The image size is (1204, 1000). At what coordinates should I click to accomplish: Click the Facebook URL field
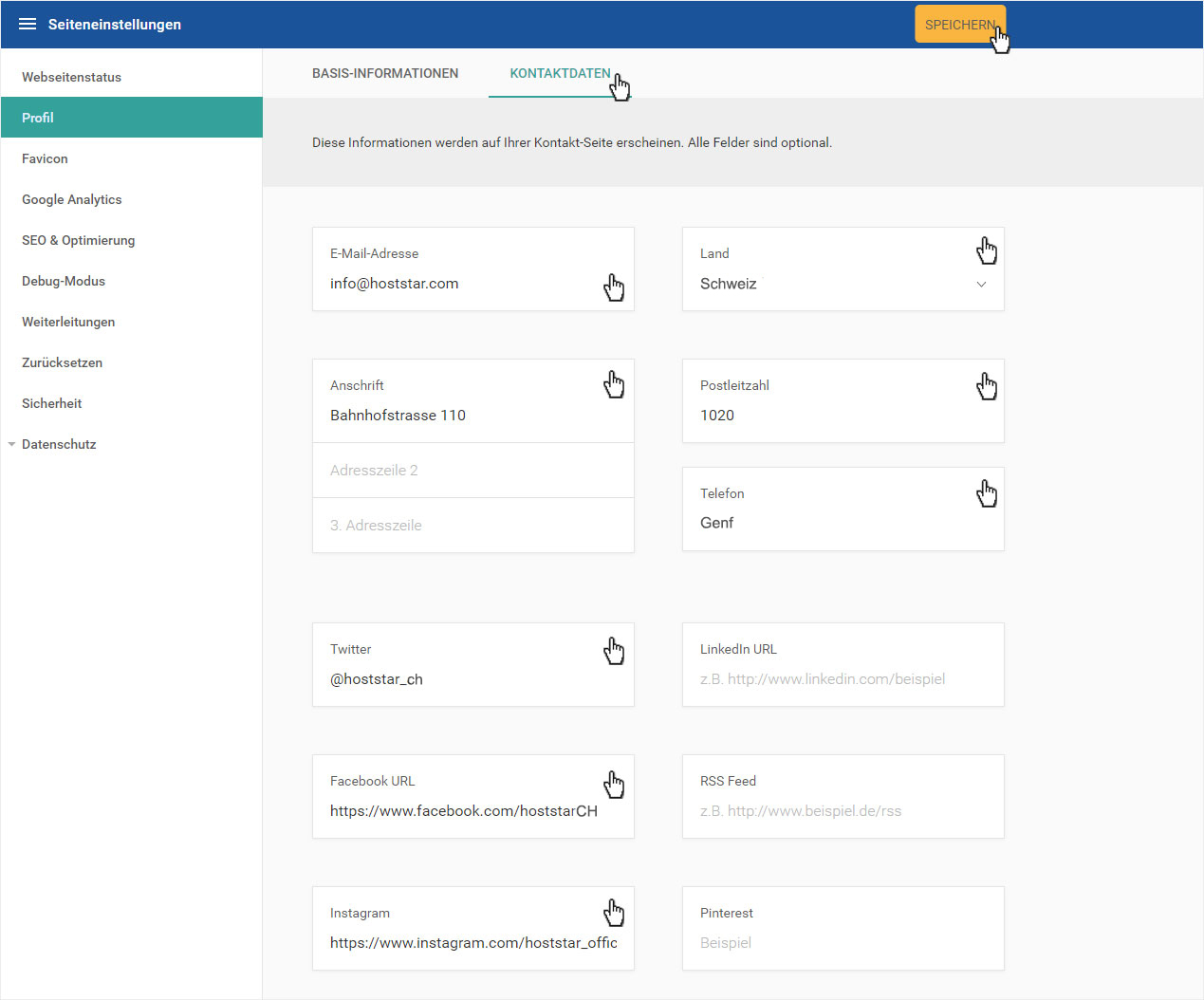pyautogui.click(x=473, y=796)
